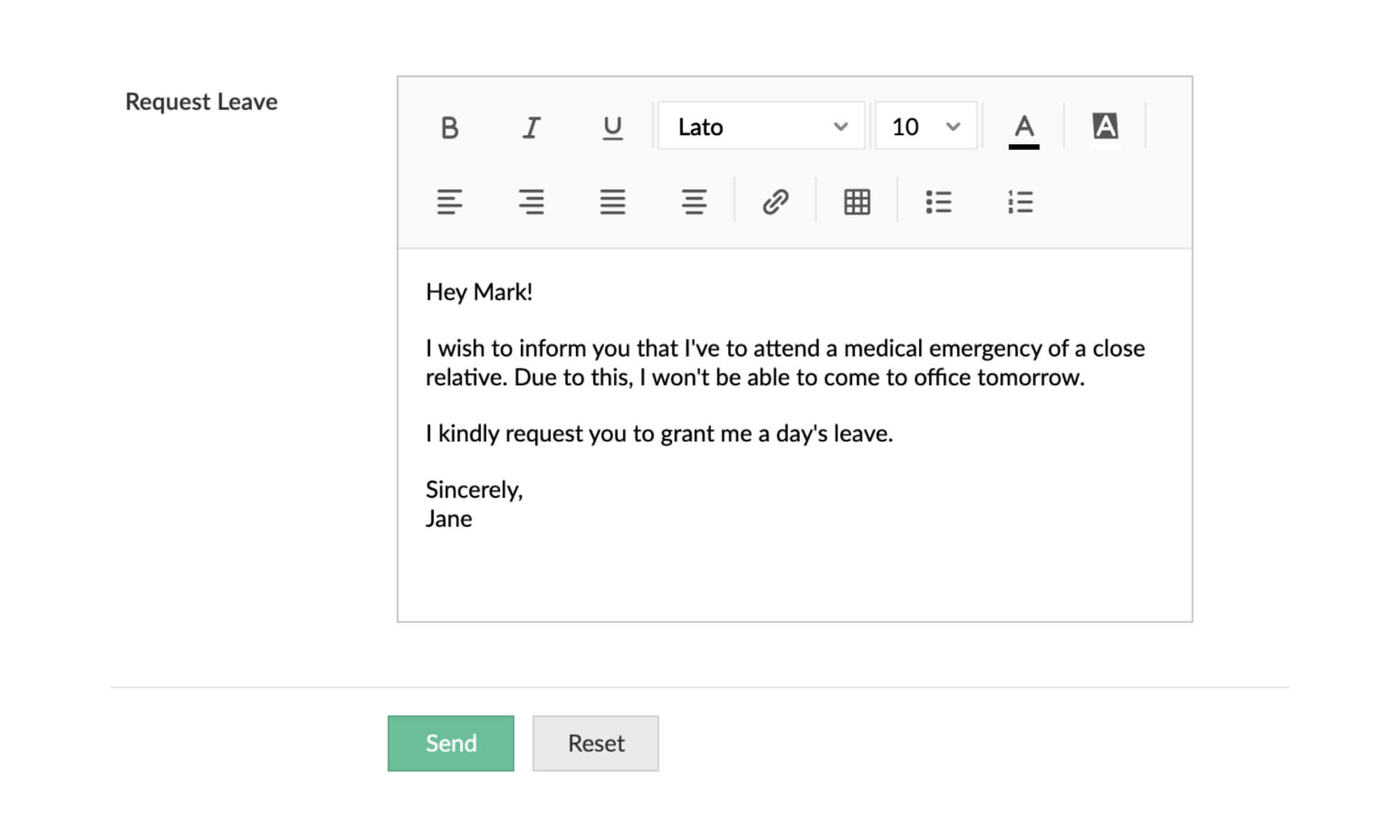This screenshot has height=840, width=1400.
Task: Create a bulleted list
Action: click(938, 202)
